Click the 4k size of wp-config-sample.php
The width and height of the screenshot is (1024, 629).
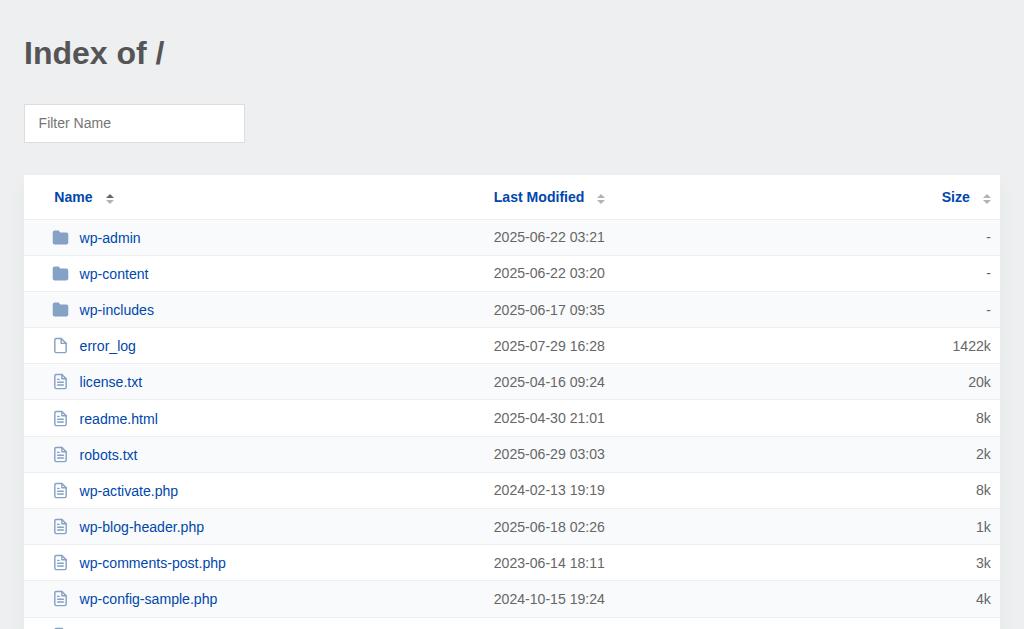click(983, 598)
